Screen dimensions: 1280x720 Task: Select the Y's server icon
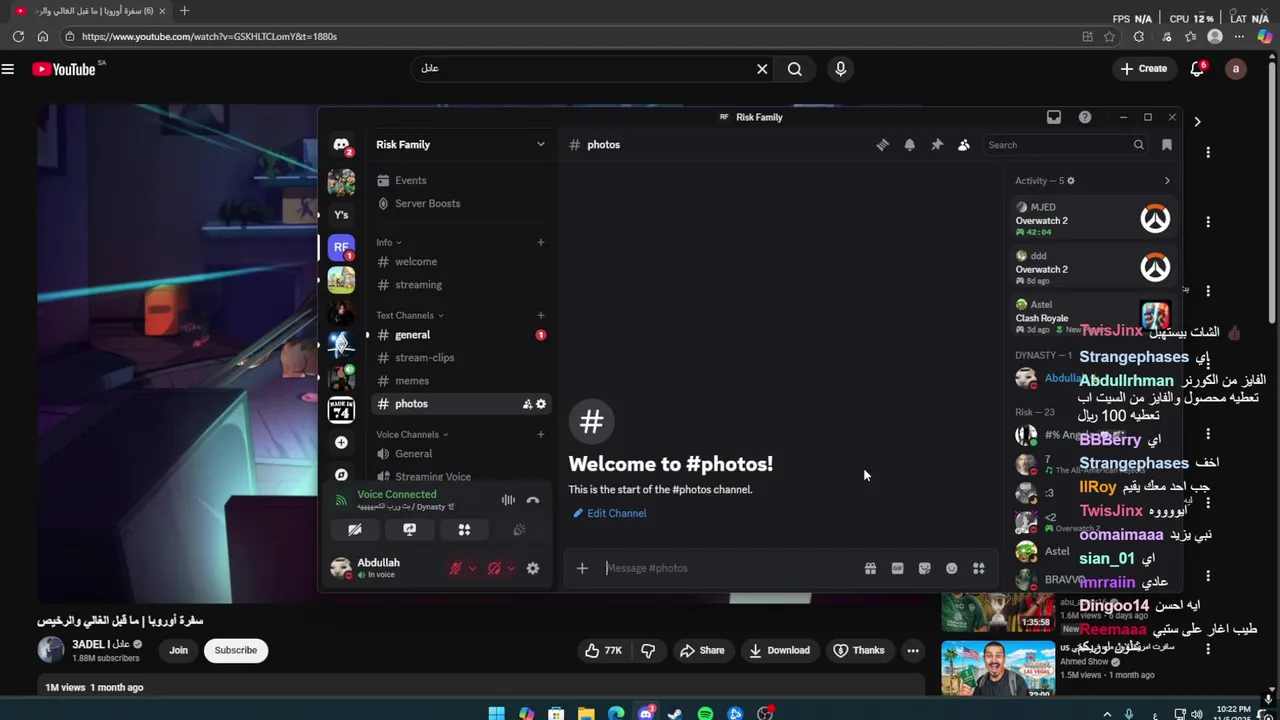341,214
